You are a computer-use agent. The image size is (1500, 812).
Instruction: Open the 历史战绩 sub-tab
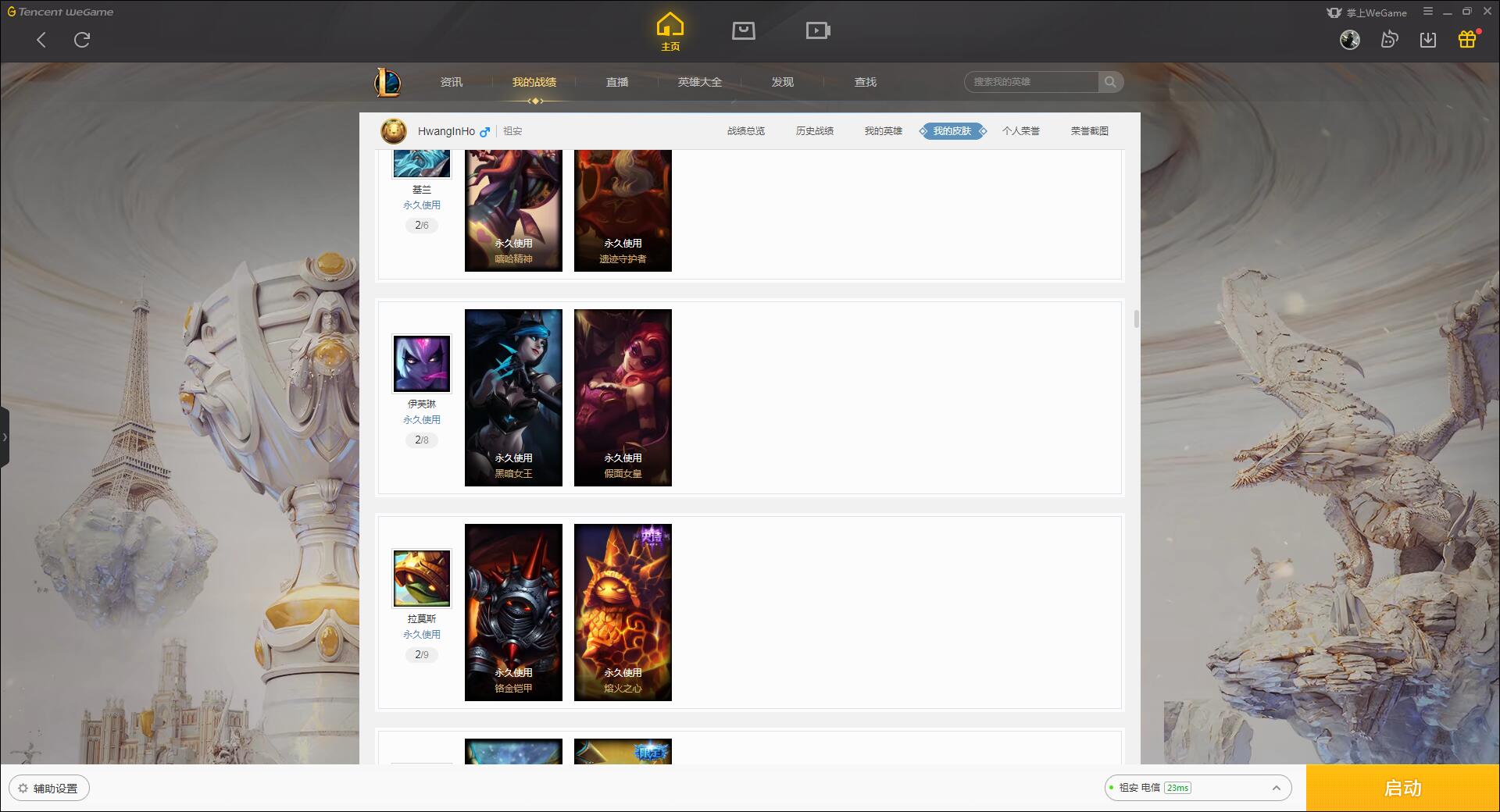click(815, 131)
